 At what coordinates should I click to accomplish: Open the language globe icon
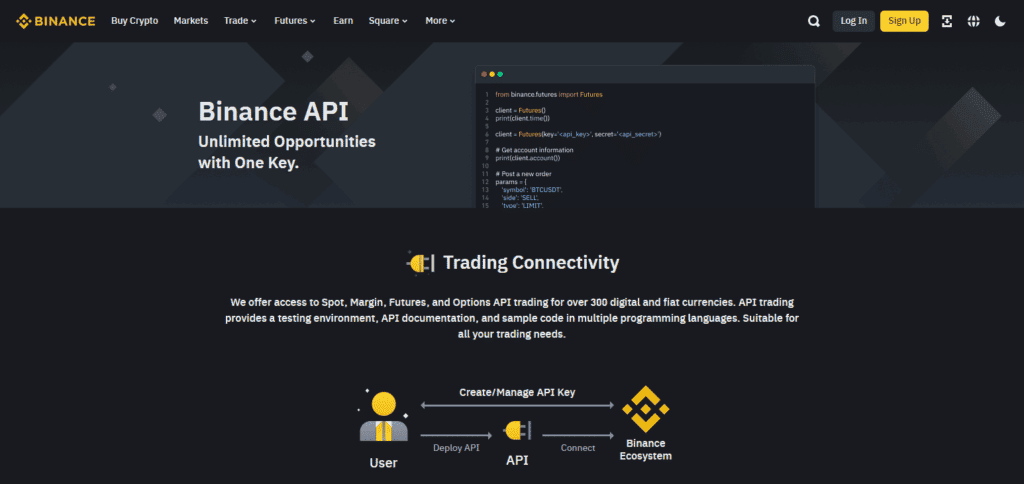click(973, 21)
